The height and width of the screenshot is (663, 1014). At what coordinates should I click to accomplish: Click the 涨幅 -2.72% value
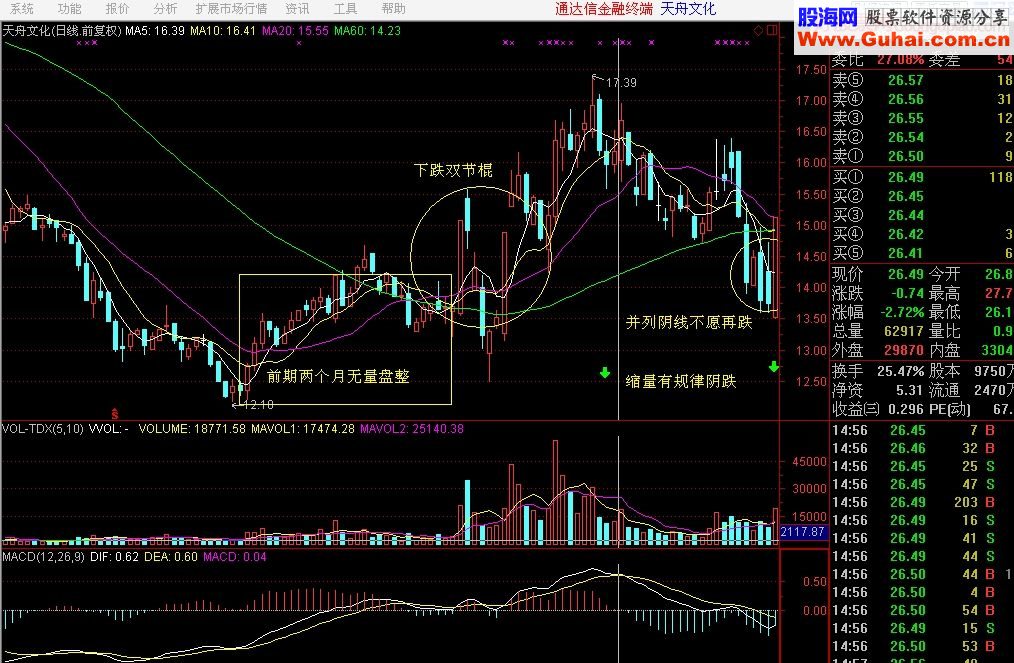coord(902,312)
